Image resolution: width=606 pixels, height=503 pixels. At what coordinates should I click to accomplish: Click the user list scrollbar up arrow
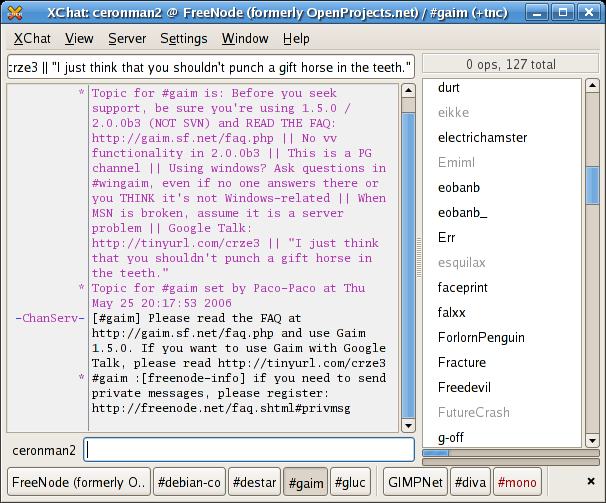(592, 85)
